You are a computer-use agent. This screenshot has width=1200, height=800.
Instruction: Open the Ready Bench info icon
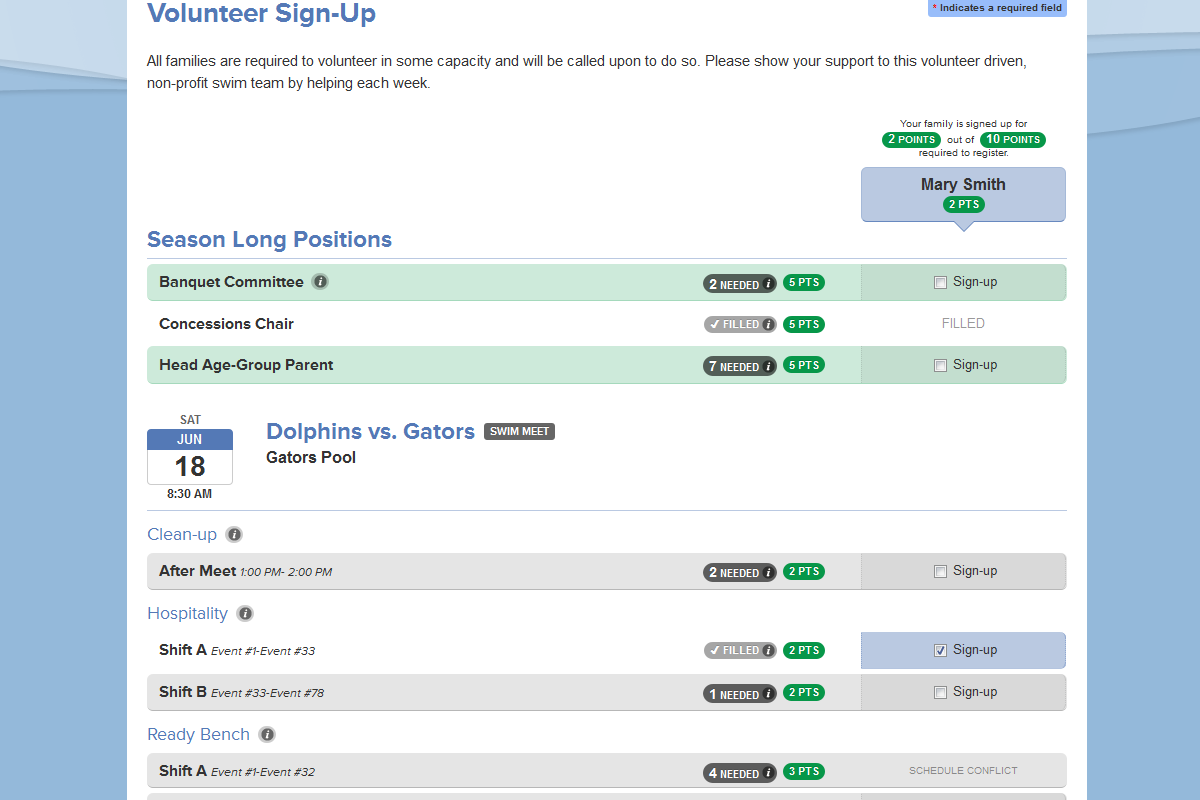266,734
